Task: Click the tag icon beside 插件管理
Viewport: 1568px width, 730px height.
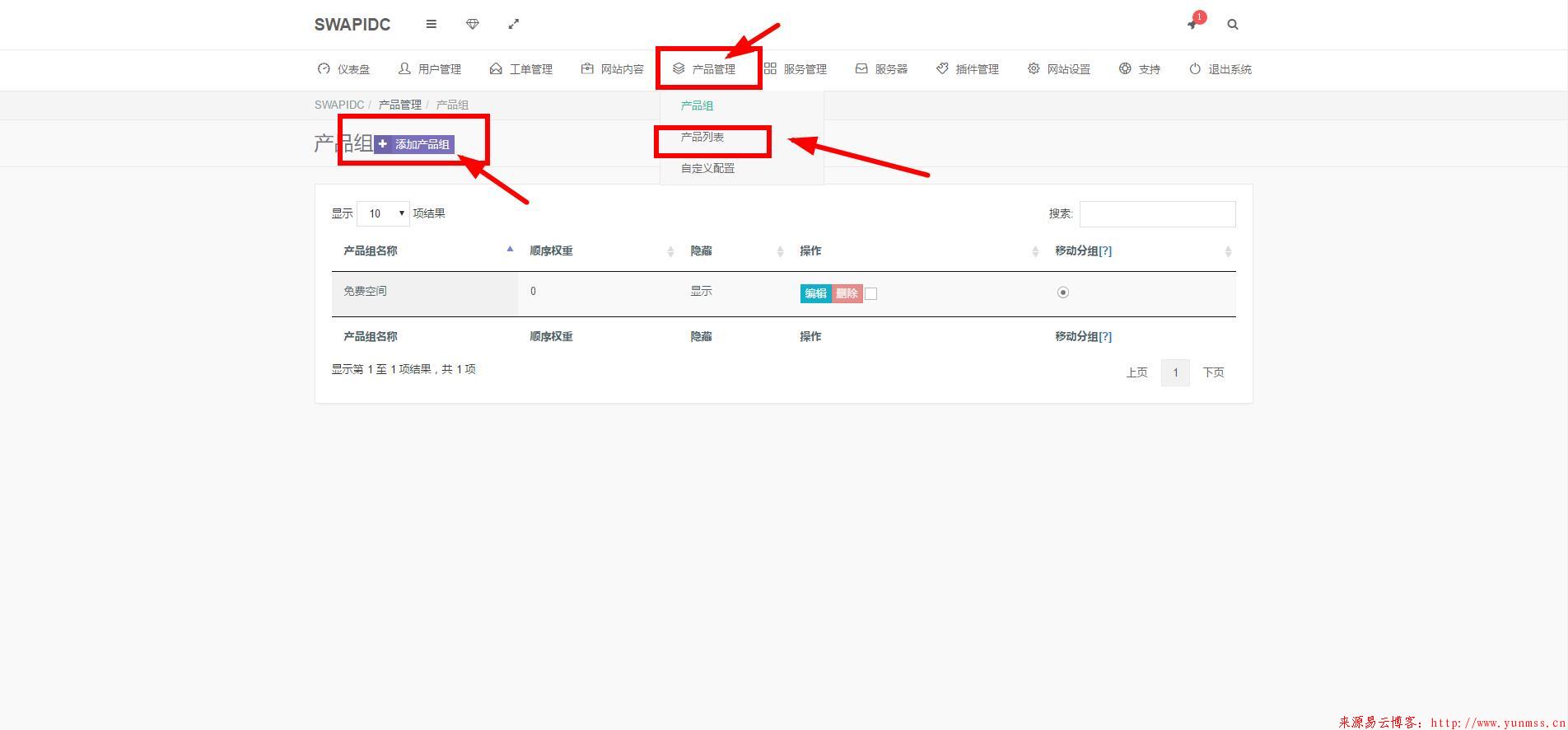Action: pos(942,68)
